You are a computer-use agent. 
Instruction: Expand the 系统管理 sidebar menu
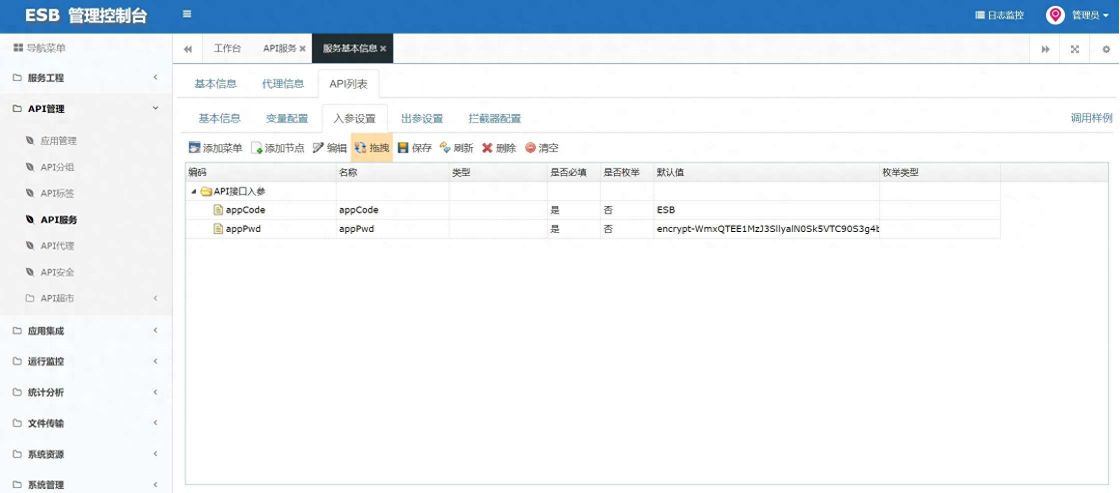(x=86, y=484)
